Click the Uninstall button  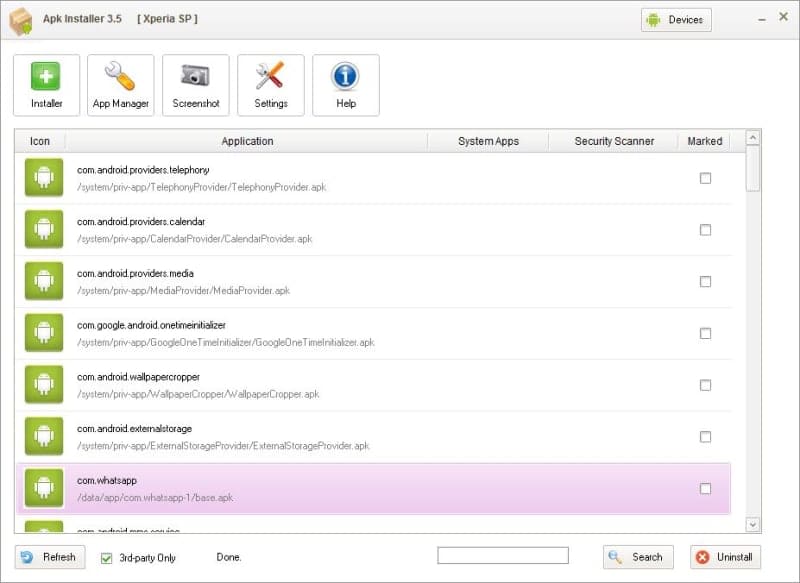tap(725, 557)
